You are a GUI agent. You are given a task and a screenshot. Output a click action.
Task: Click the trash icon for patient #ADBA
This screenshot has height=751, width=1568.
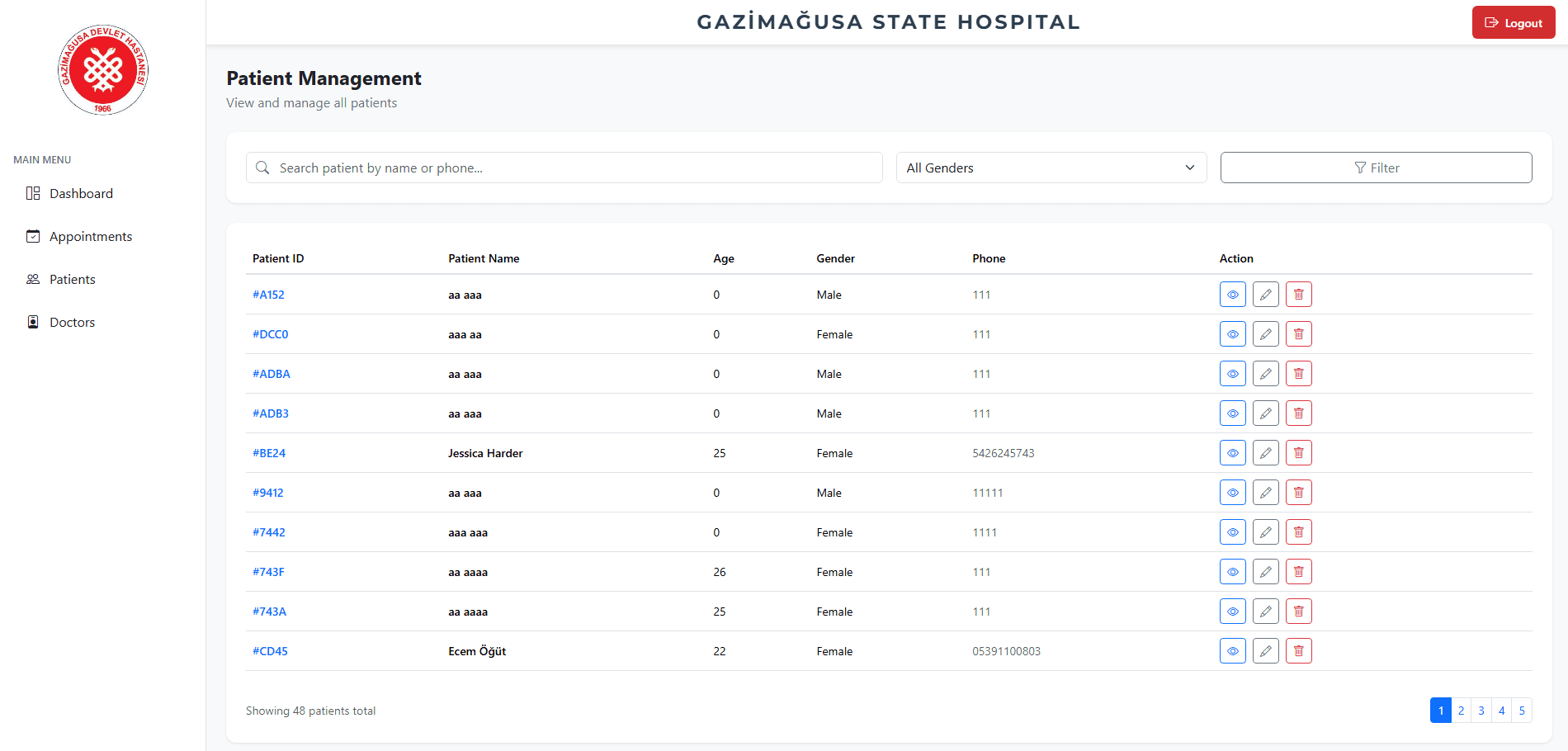(1298, 374)
